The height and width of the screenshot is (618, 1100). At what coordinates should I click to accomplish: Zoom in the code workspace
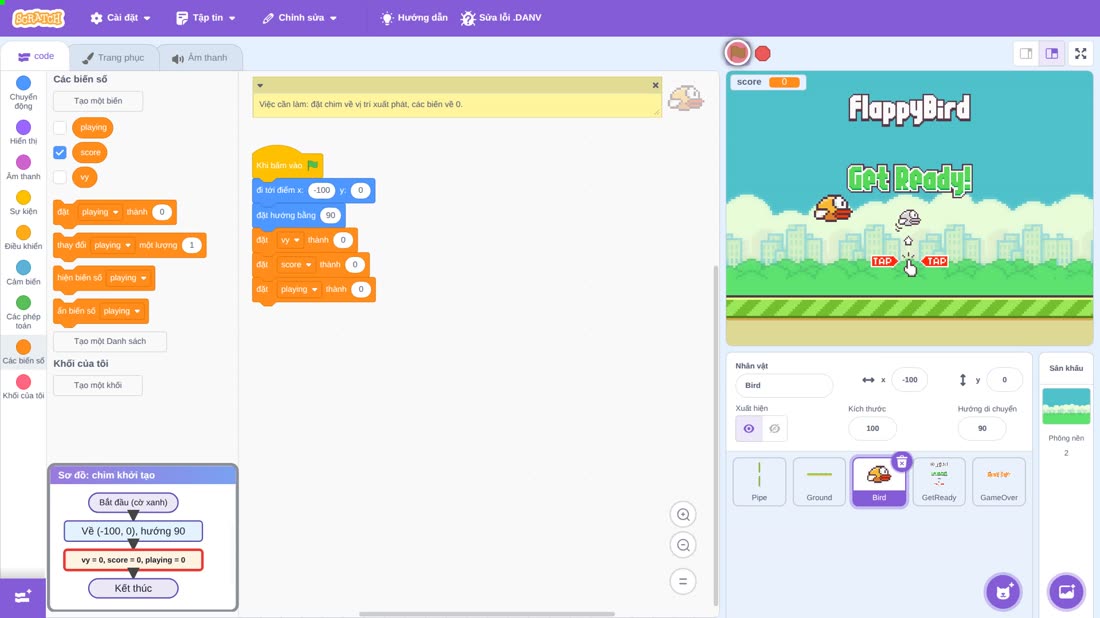point(683,514)
